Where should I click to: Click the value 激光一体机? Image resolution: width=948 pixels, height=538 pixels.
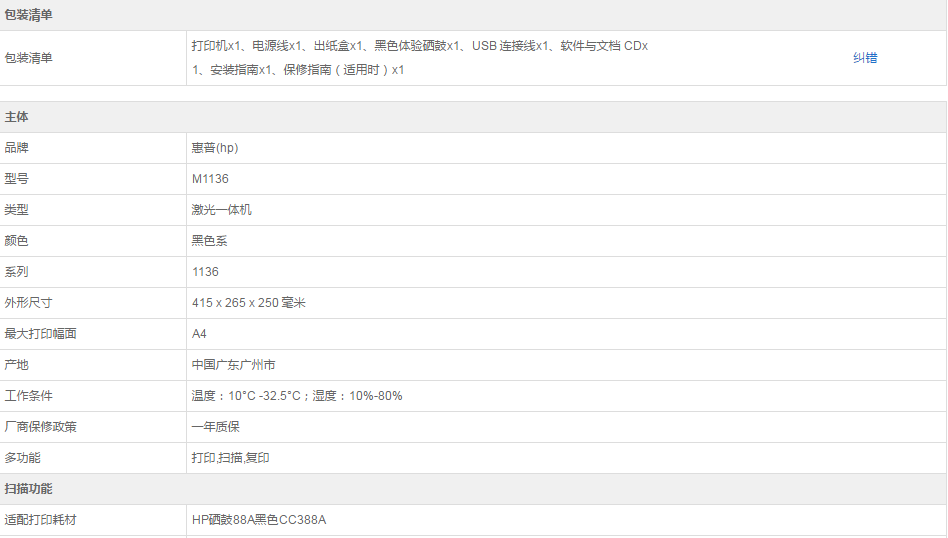[x=221, y=210]
